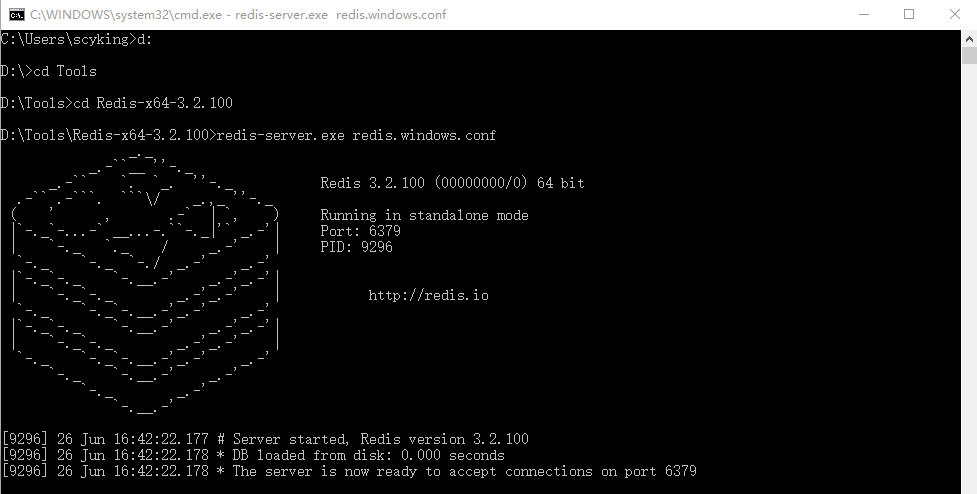Click the scrollbar up arrow

pyautogui.click(x=969, y=39)
